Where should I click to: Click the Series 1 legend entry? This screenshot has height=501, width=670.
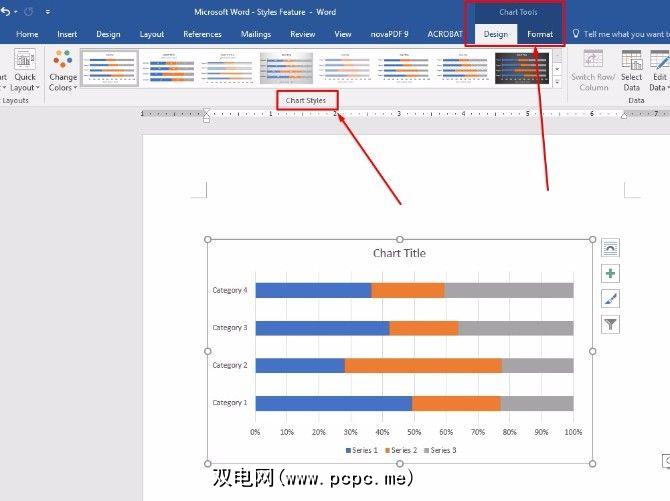[361, 450]
